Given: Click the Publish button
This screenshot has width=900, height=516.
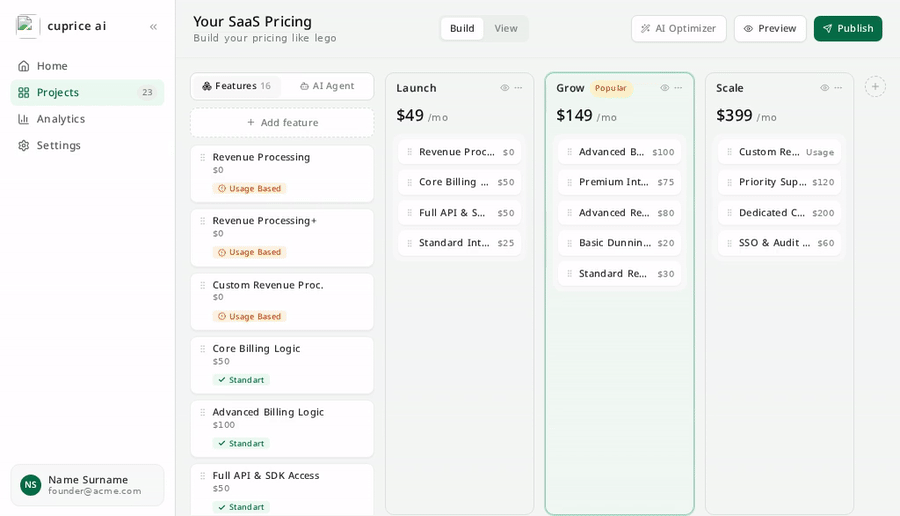Looking at the screenshot, I should [848, 28].
